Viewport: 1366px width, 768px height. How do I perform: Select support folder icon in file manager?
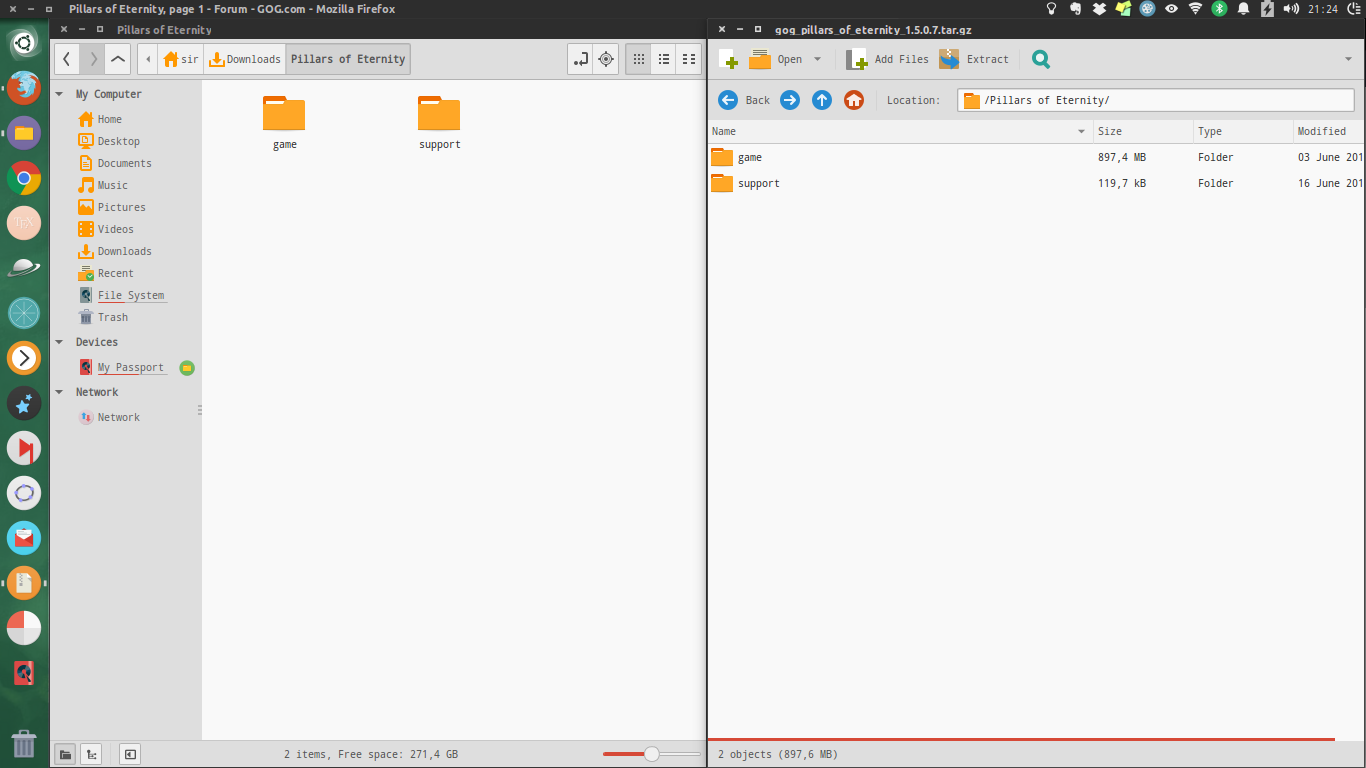coord(439,113)
